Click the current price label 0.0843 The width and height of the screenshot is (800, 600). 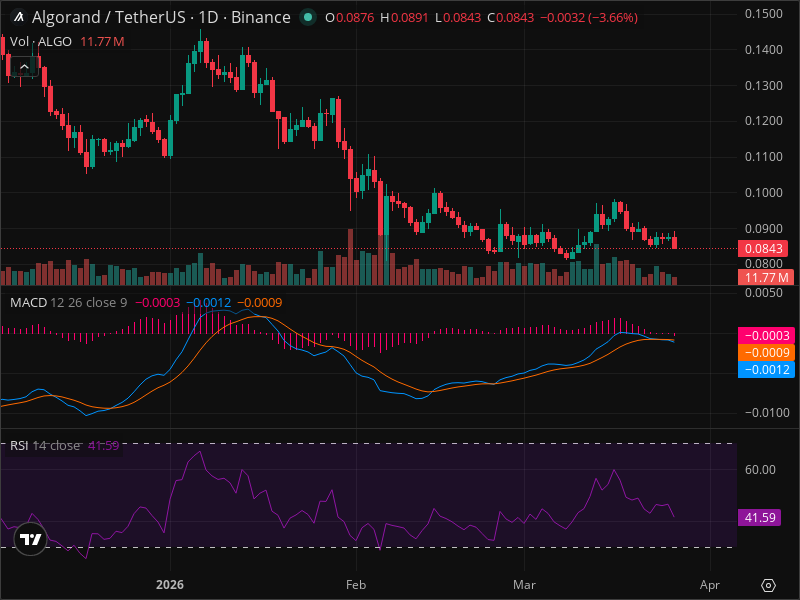point(763,248)
